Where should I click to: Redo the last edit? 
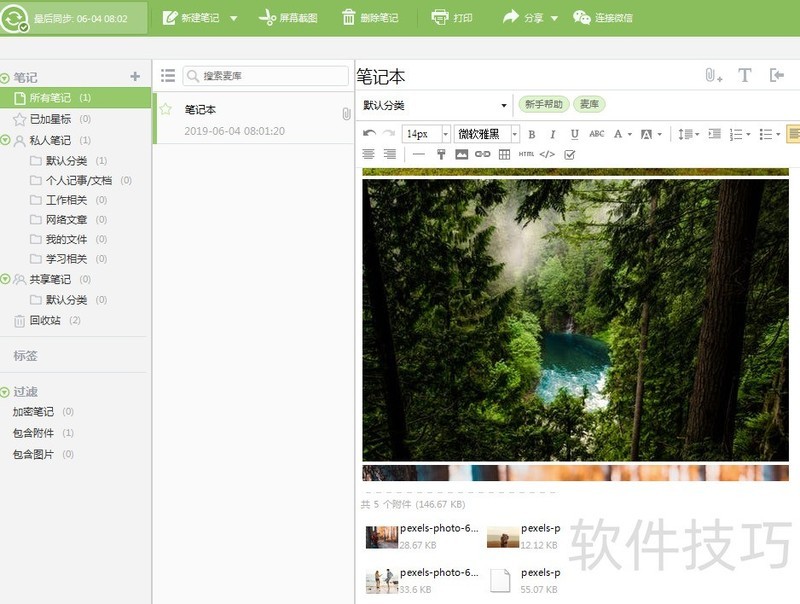389,134
